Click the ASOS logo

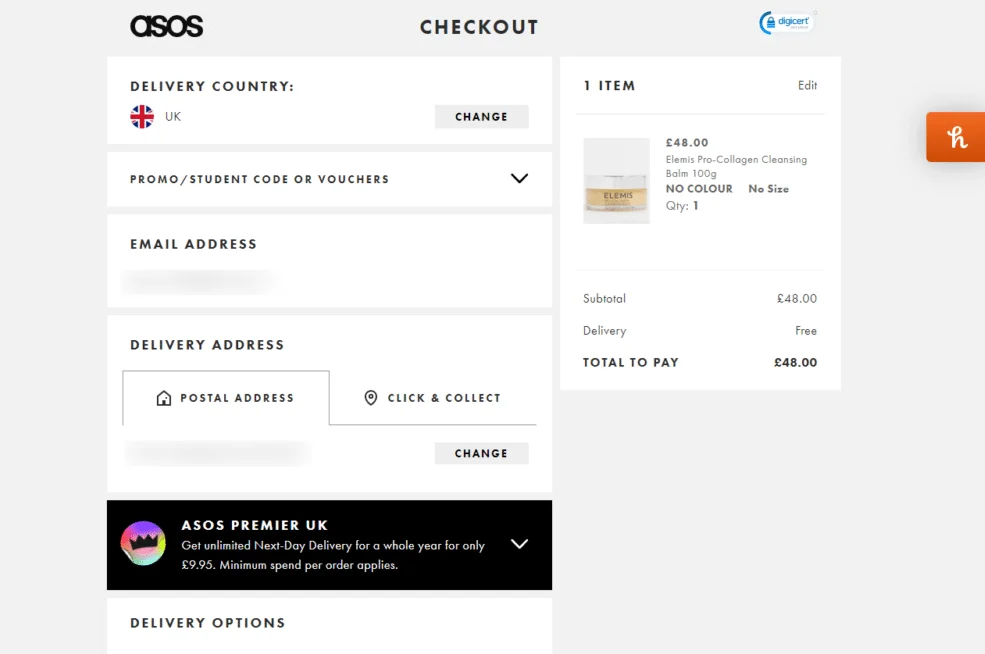(166, 26)
